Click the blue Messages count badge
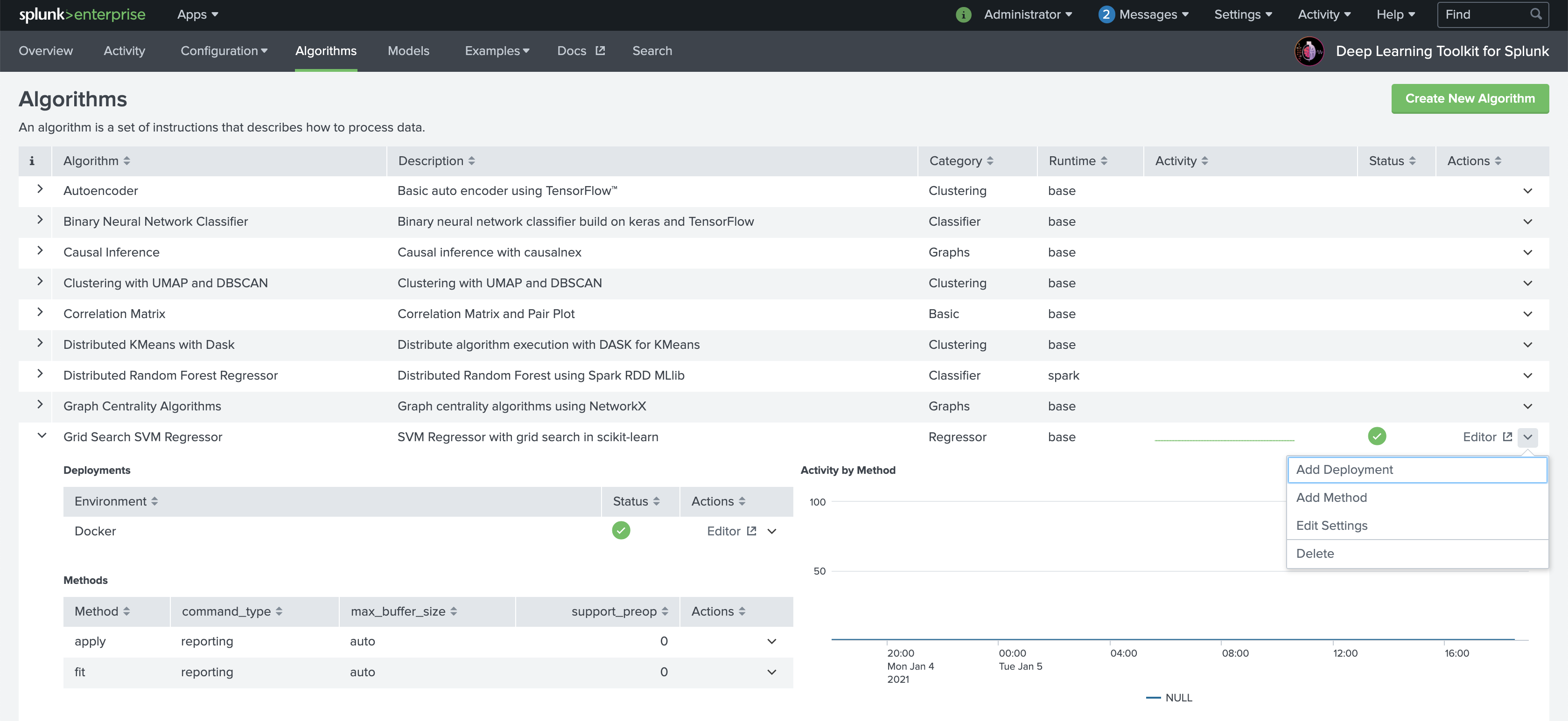The width and height of the screenshot is (1568, 721). (1106, 14)
